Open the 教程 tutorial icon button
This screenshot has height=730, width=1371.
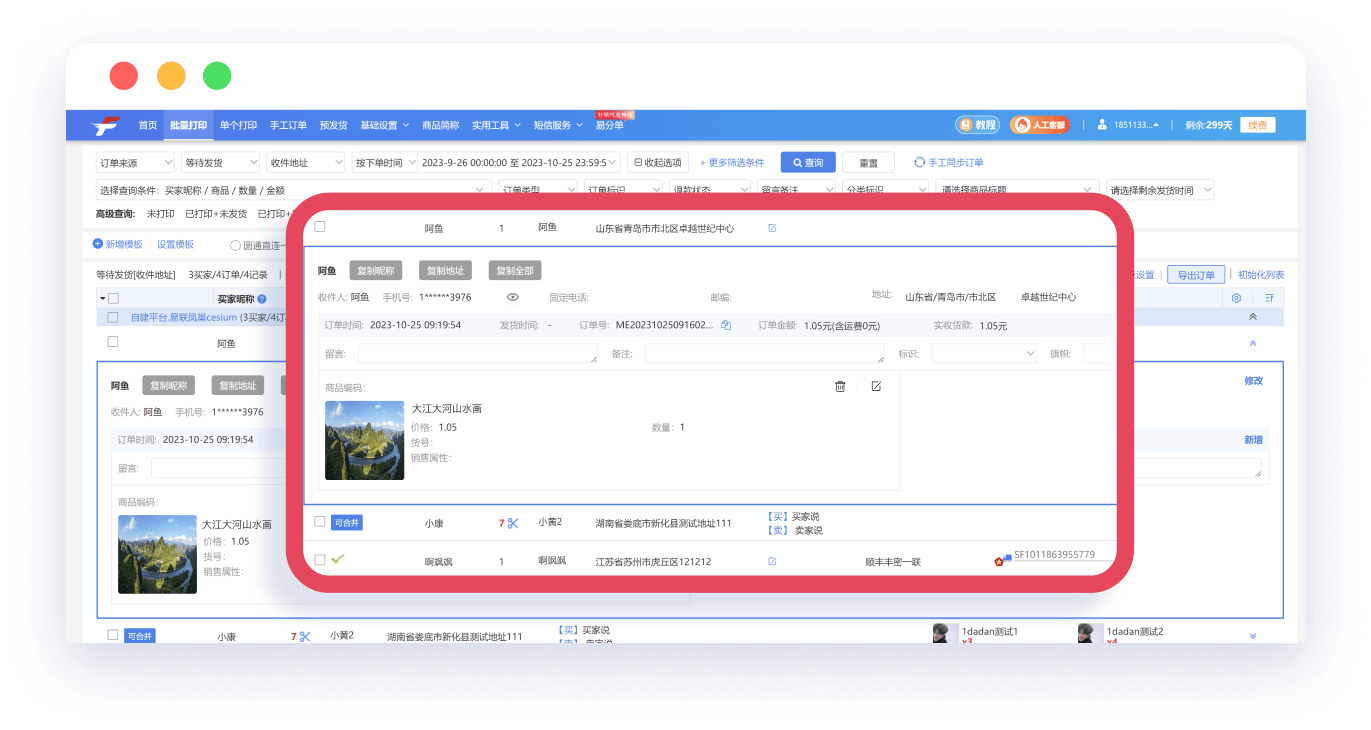point(976,125)
